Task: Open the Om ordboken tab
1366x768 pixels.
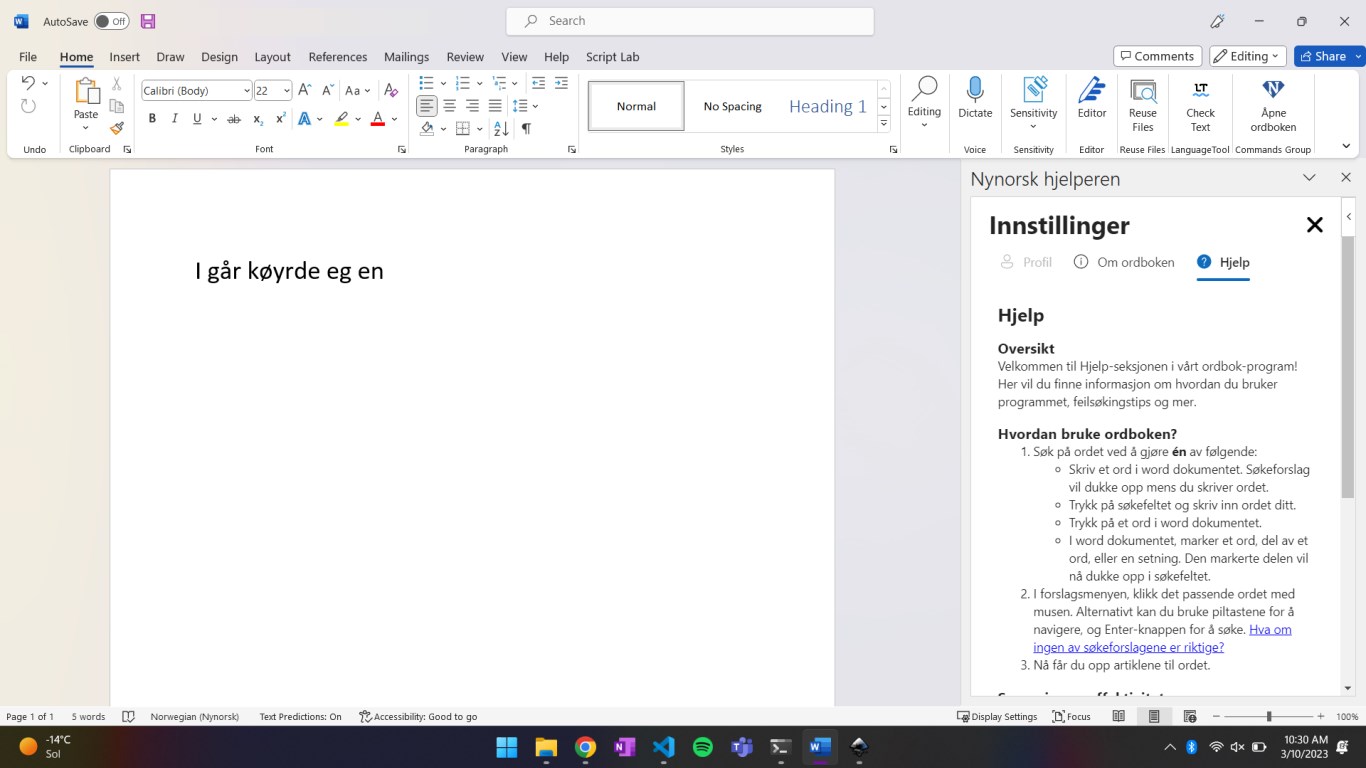Action: tap(1124, 262)
